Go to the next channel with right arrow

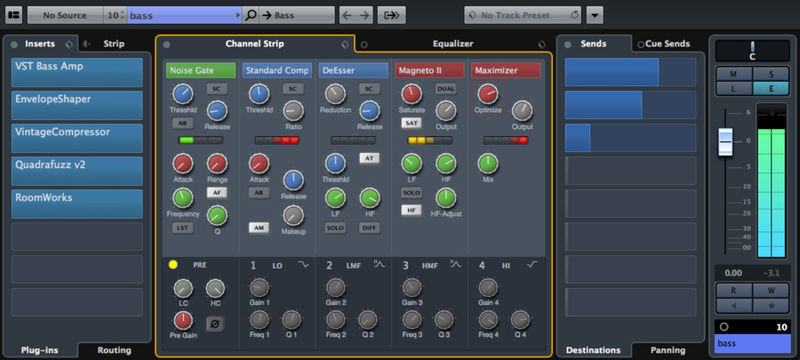[364, 15]
